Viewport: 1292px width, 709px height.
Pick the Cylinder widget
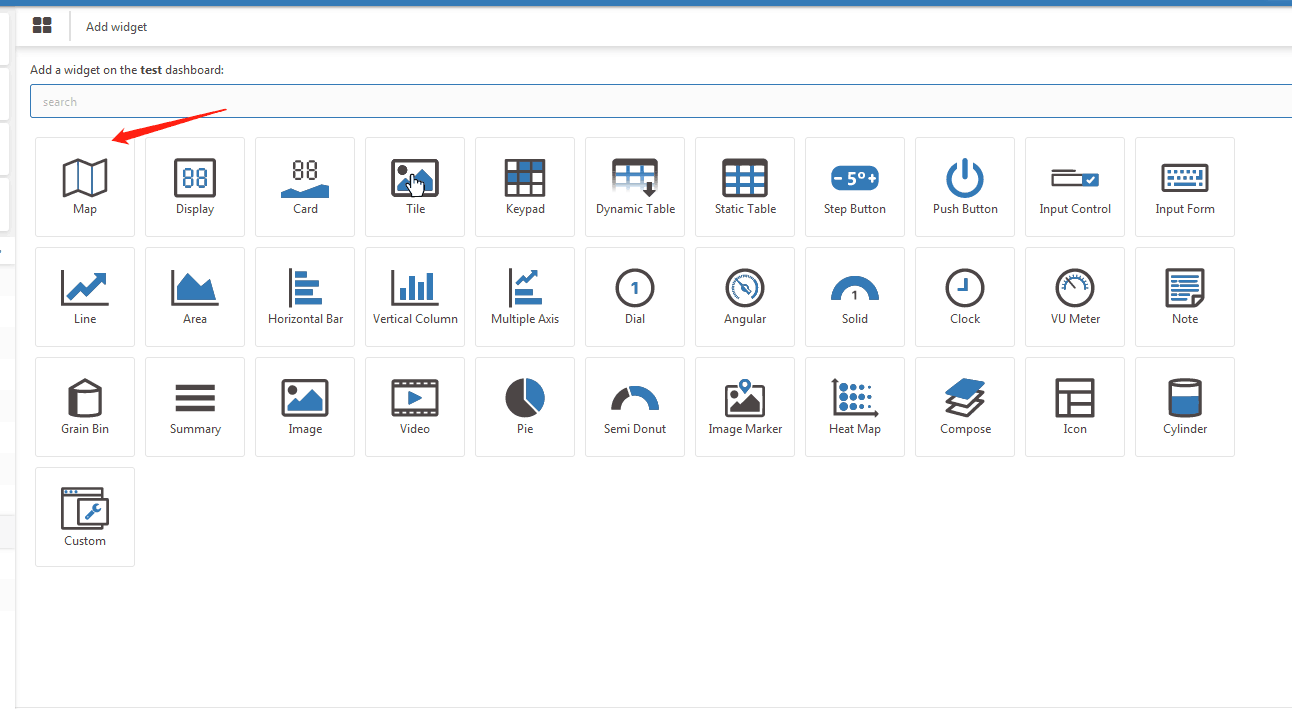[x=1185, y=407]
